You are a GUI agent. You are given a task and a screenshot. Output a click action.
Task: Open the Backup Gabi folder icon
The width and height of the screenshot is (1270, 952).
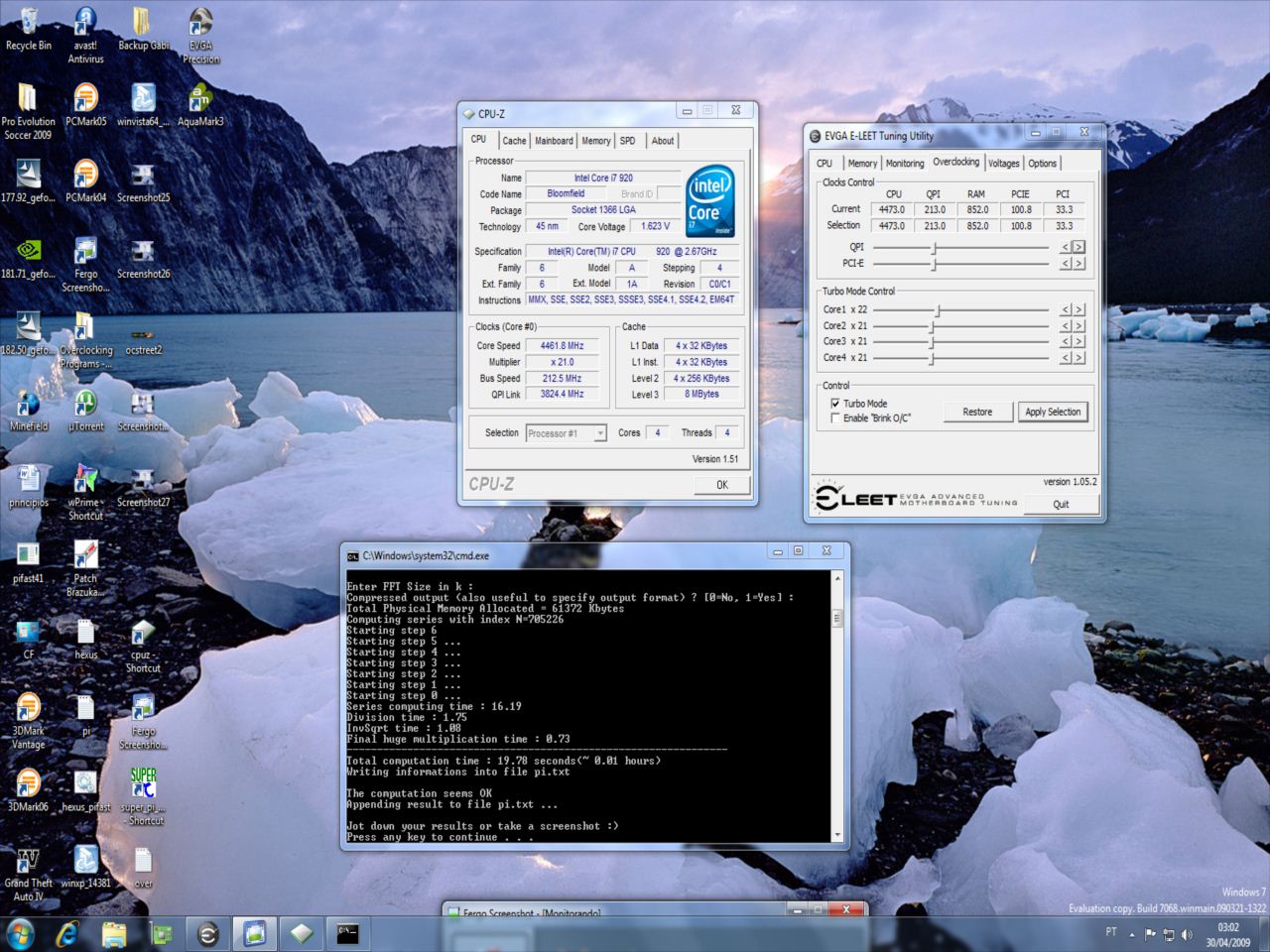143,29
